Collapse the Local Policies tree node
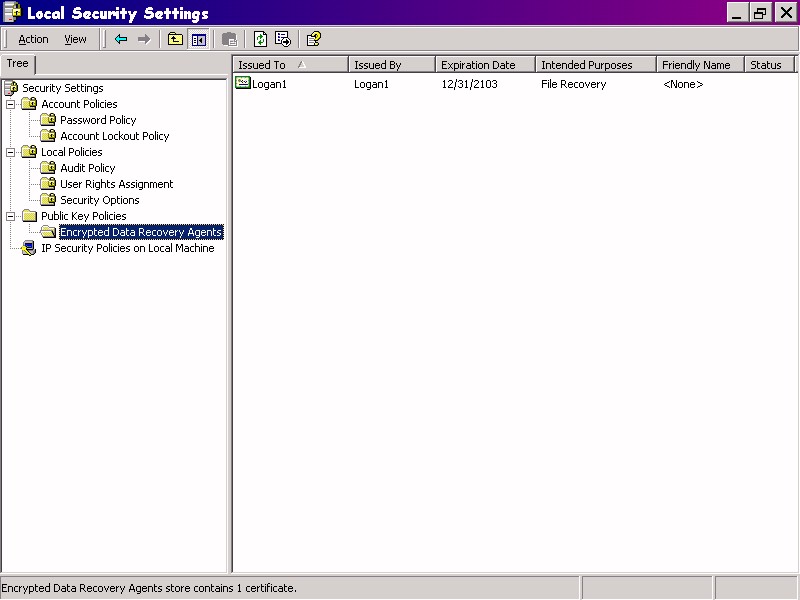 [11, 152]
